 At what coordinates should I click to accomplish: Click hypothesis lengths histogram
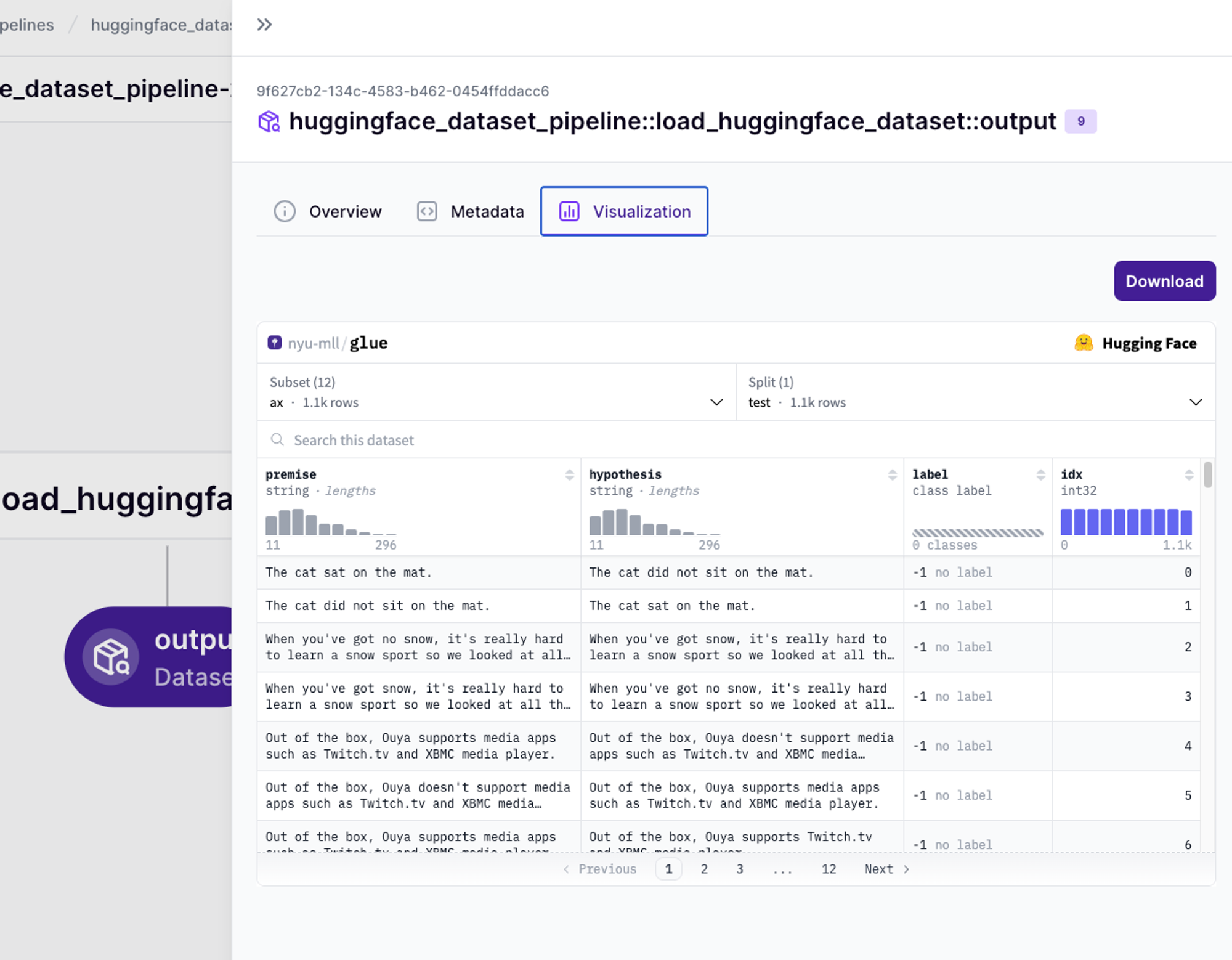(654, 522)
